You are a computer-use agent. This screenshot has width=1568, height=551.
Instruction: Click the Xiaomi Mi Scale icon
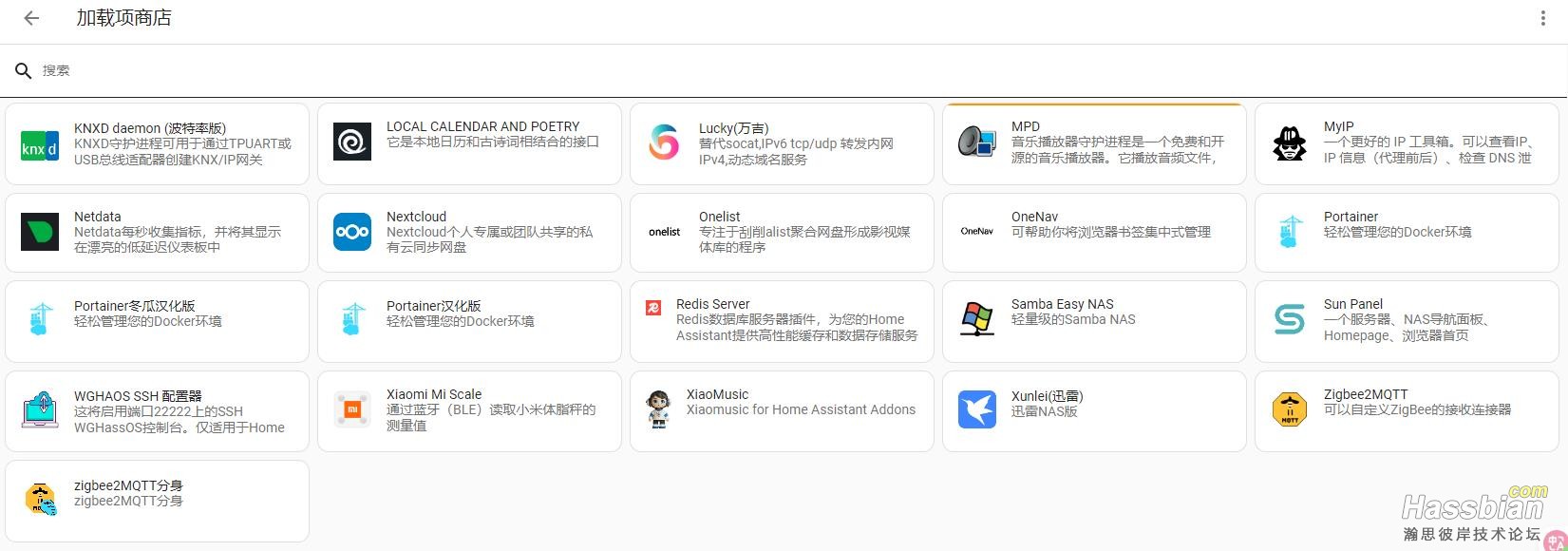[x=352, y=410]
